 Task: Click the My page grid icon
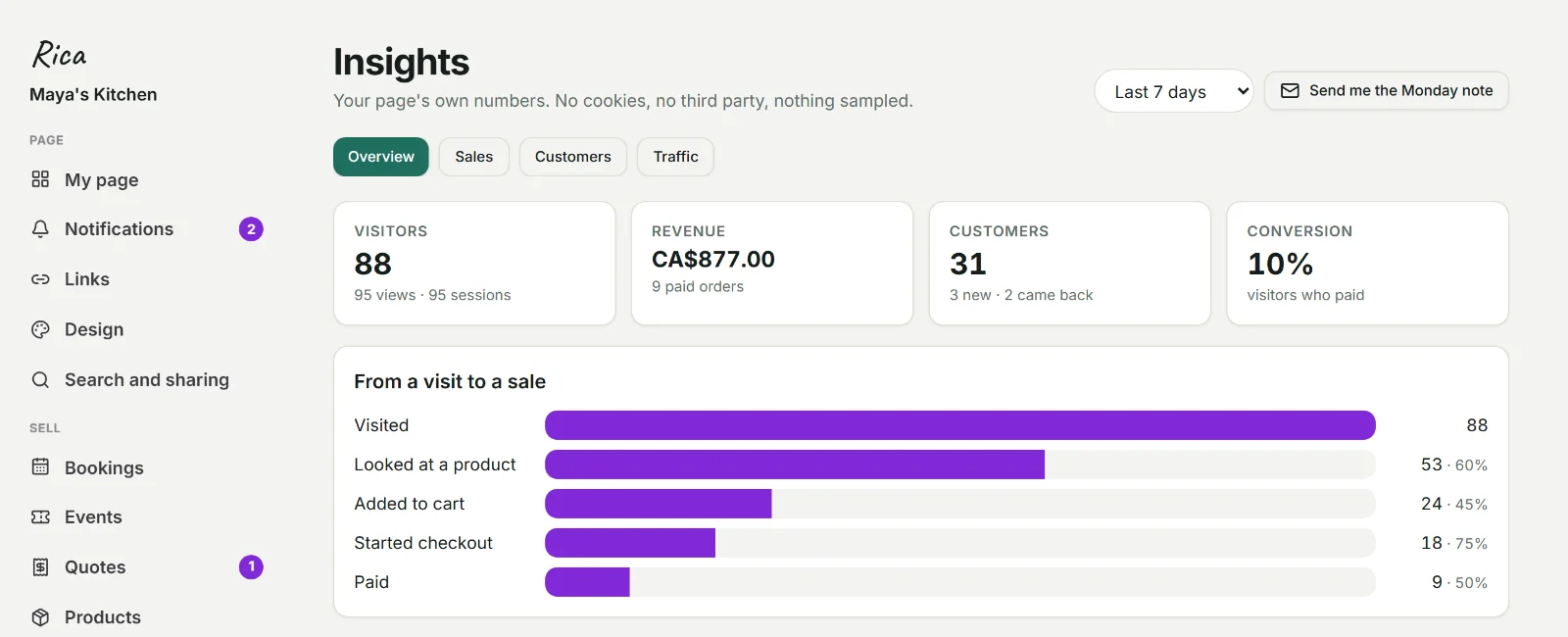coord(40,179)
